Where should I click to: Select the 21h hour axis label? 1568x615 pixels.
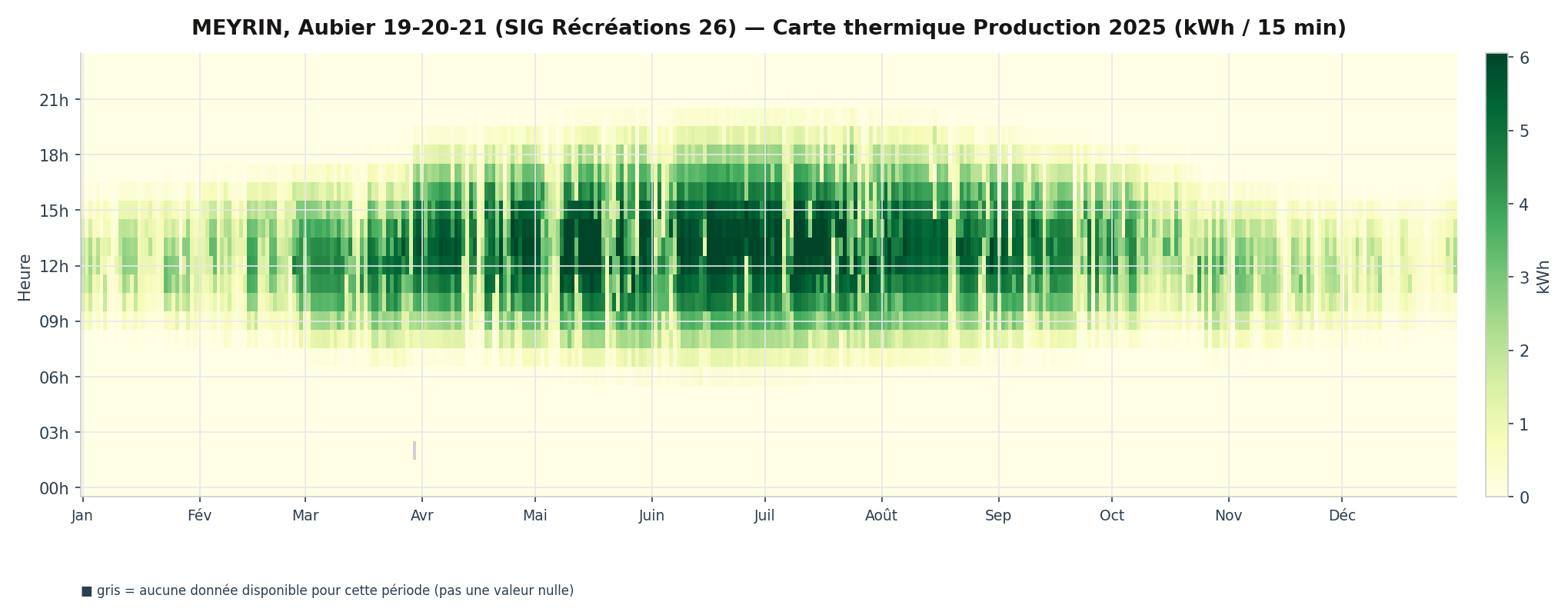pos(54,100)
